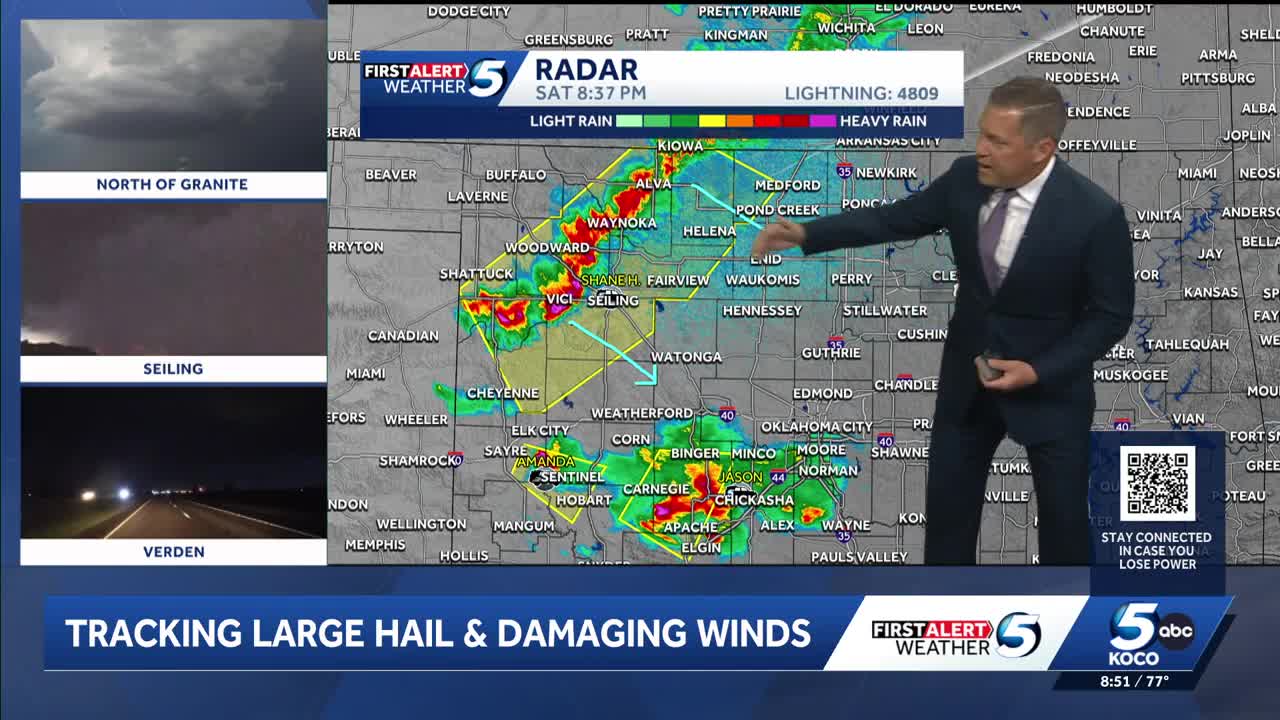Click the RADAR title text
The image size is (1280, 720).
click(586, 69)
